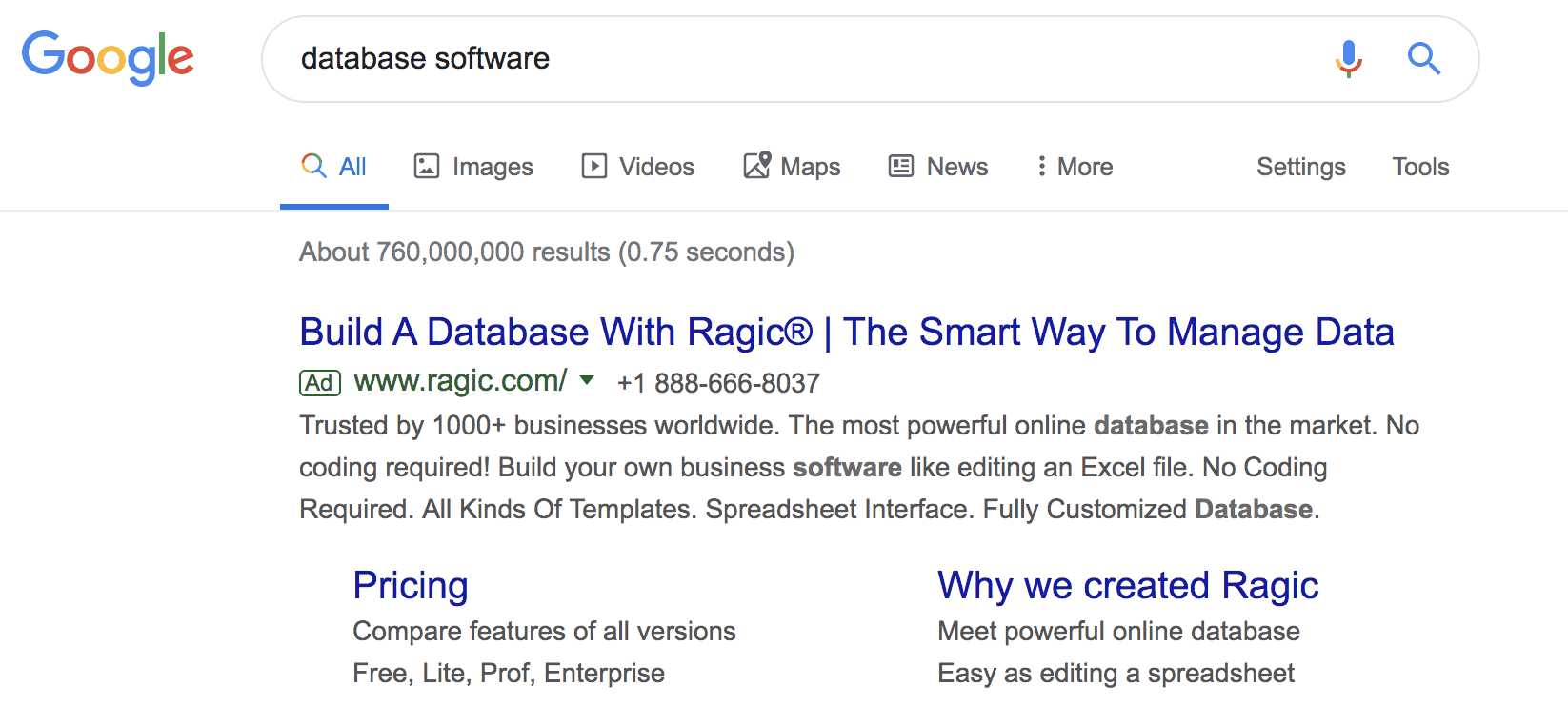This screenshot has width=1568, height=727.
Task: Click the www.ragic.com/ URL
Action: coord(461,381)
